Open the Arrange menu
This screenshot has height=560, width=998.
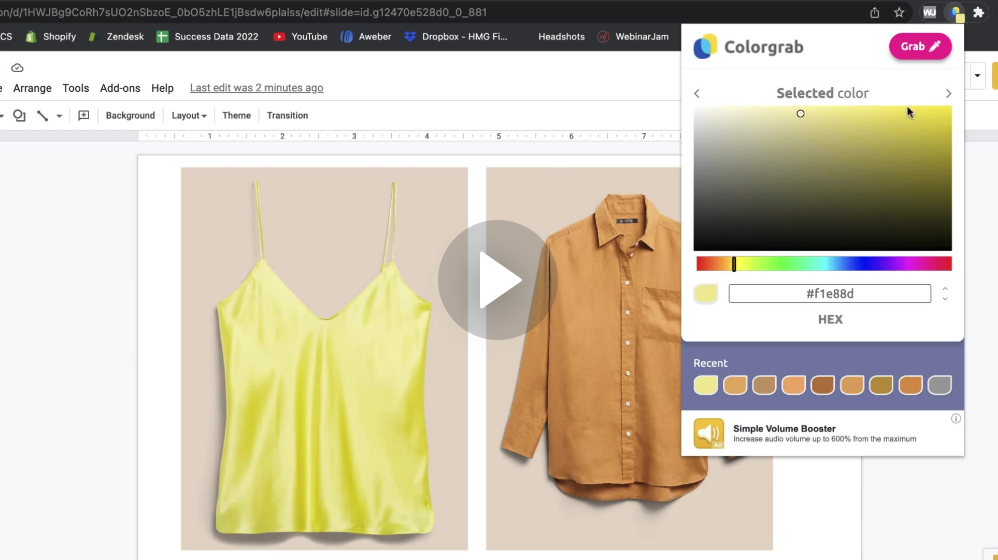[32, 88]
